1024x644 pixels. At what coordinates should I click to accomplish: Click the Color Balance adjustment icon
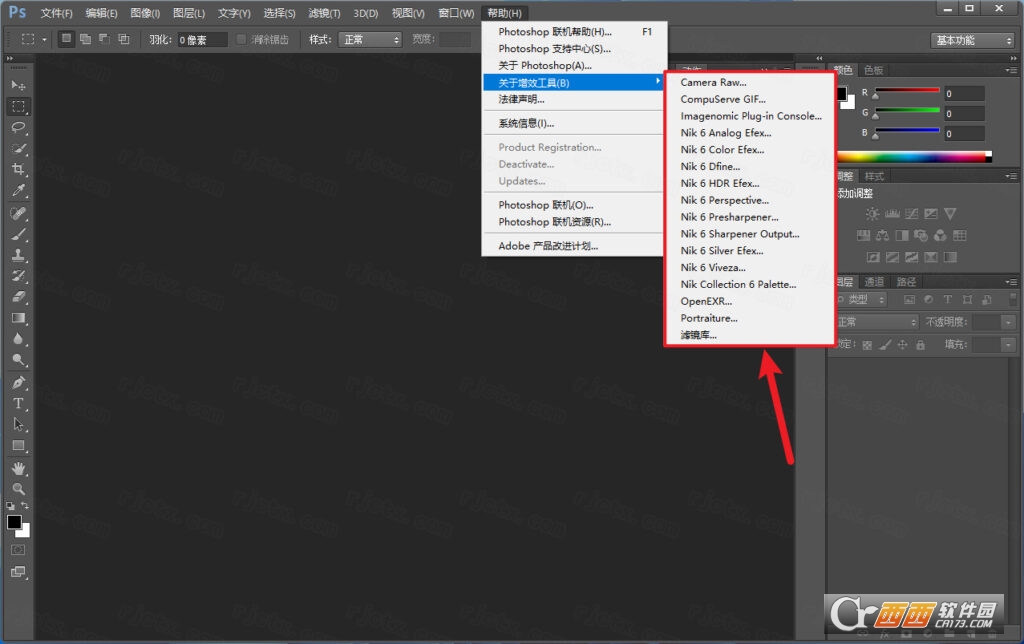[882, 235]
